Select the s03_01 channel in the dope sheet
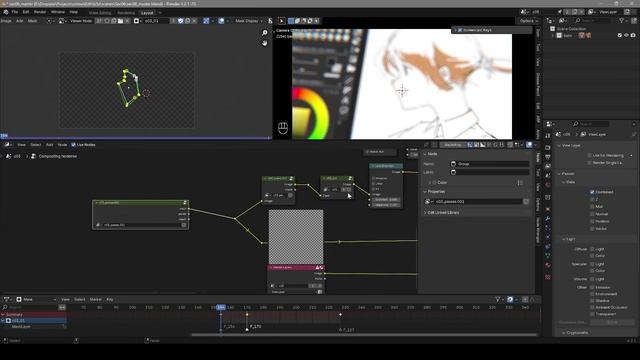Screen dimensions: 640x360 coord(33,321)
